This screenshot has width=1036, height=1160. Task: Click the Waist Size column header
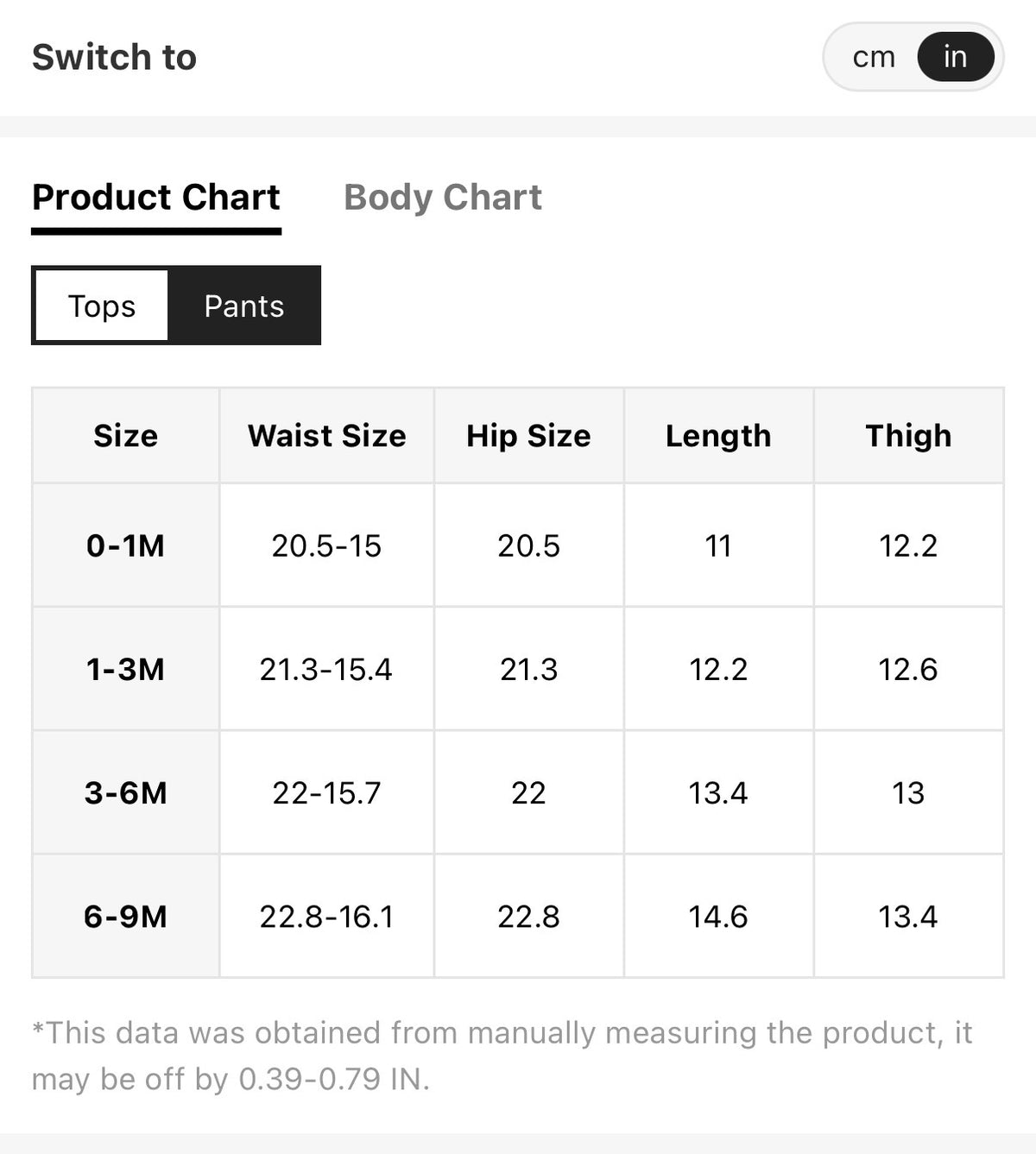tap(327, 436)
